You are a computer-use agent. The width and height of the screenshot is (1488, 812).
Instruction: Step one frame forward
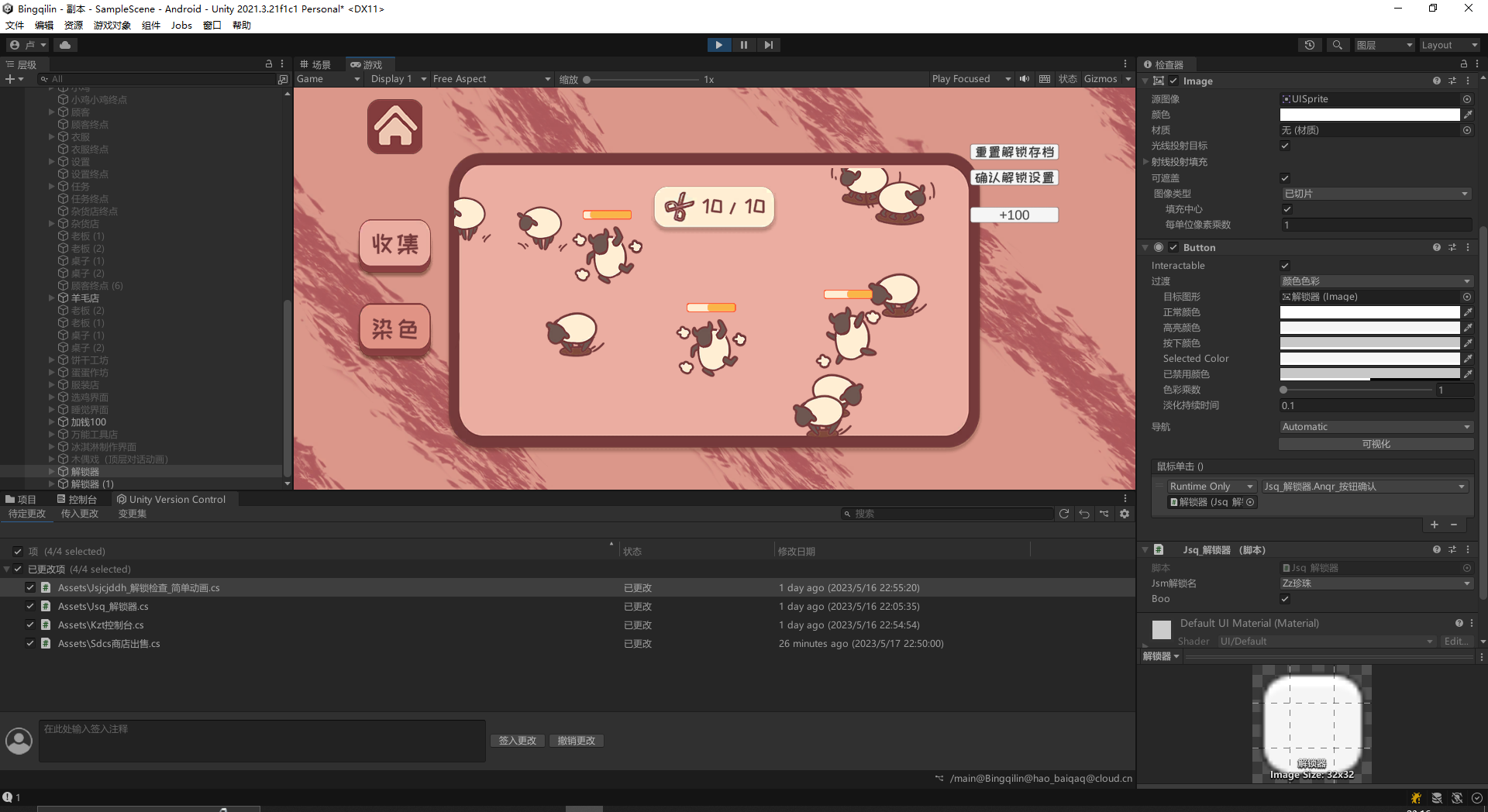(x=768, y=45)
